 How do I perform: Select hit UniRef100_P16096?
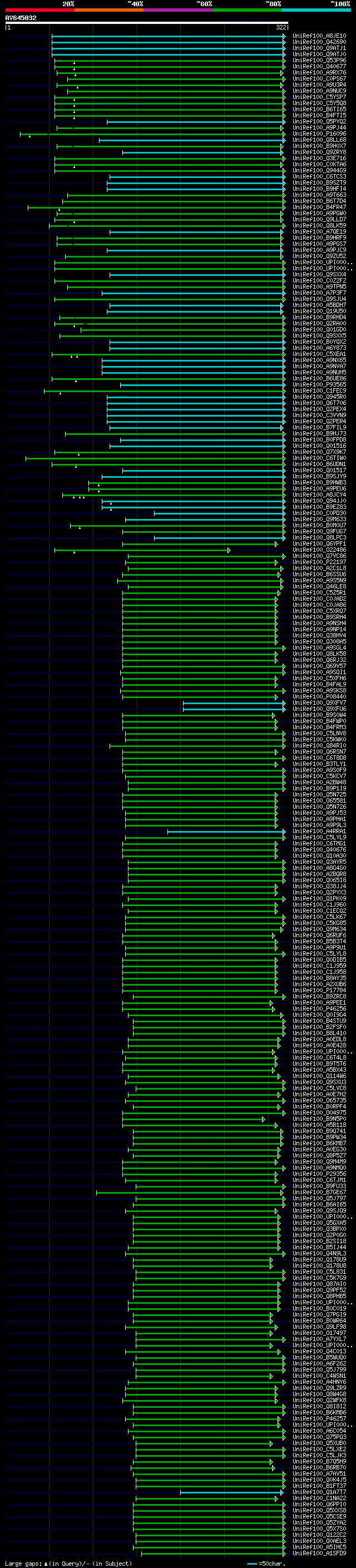click(319, 134)
